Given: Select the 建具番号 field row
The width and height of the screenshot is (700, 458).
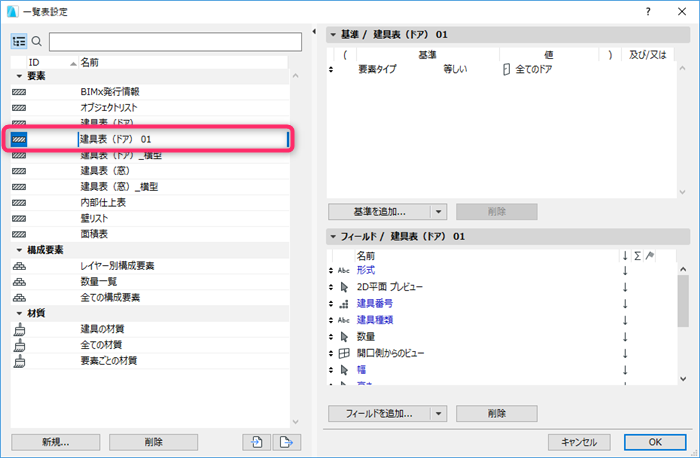Looking at the screenshot, I should (x=502, y=304).
